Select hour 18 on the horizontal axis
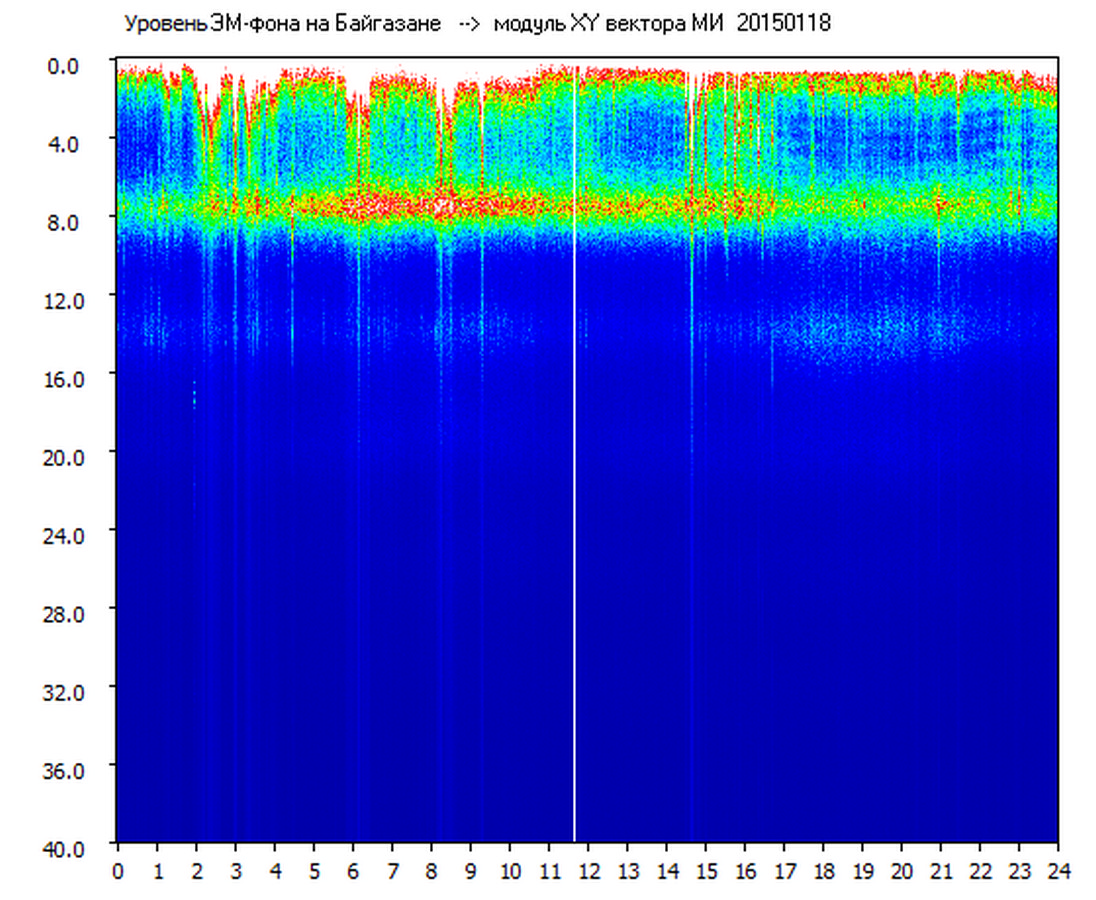1096x900 pixels. [x=824, y=871]
